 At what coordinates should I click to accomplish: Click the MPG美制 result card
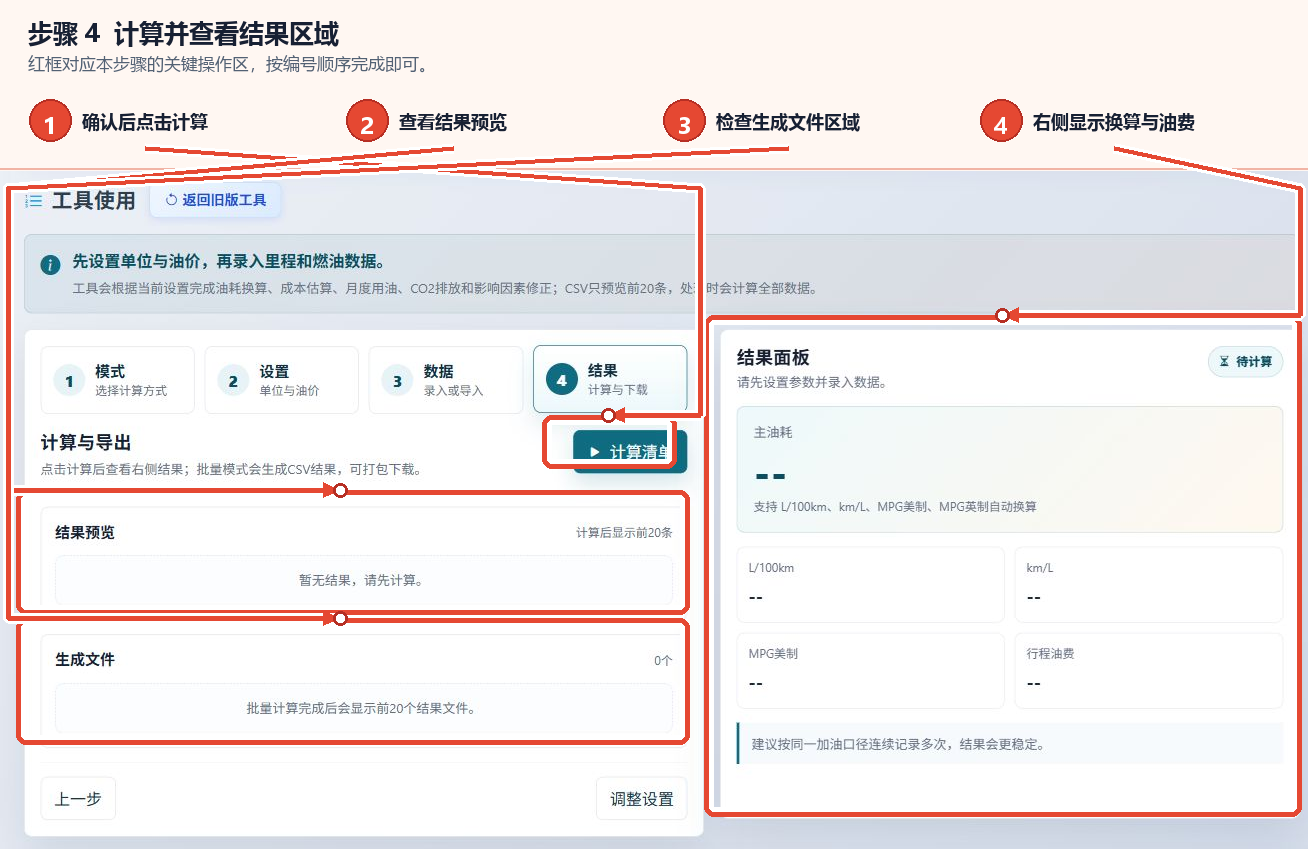[871, 671]
